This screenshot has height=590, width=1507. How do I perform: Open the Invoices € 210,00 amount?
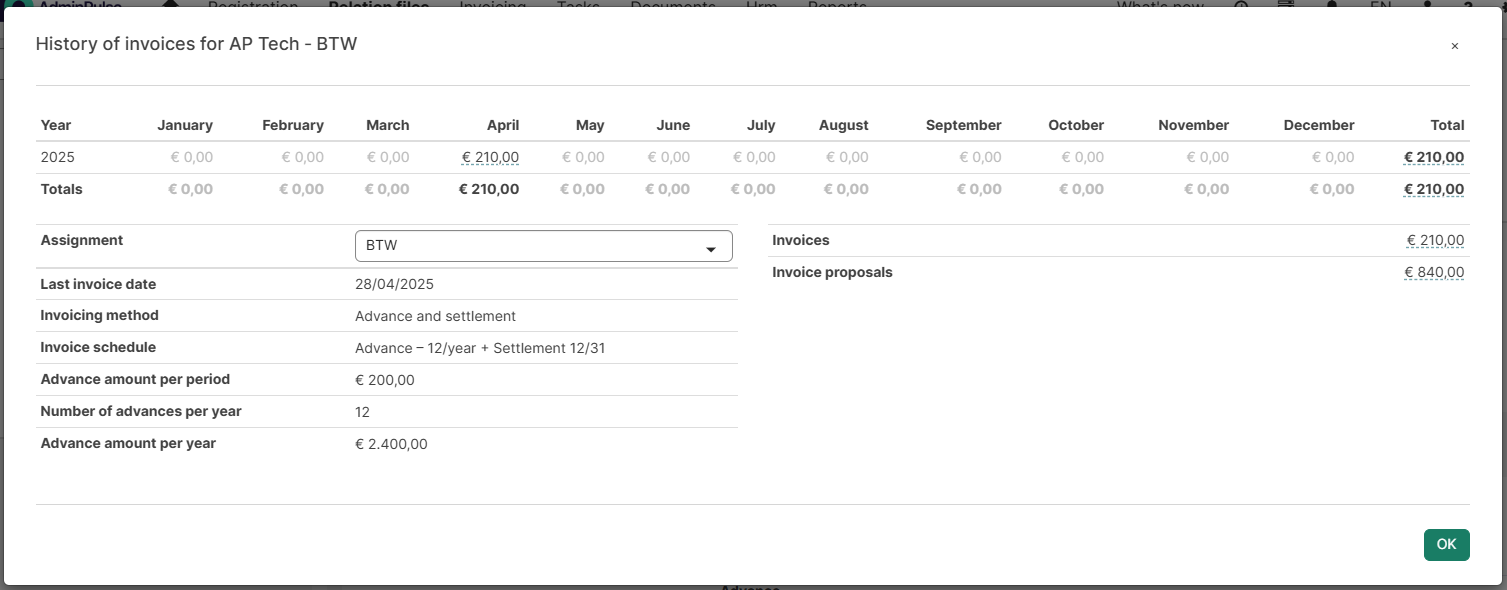point(1435,240)
